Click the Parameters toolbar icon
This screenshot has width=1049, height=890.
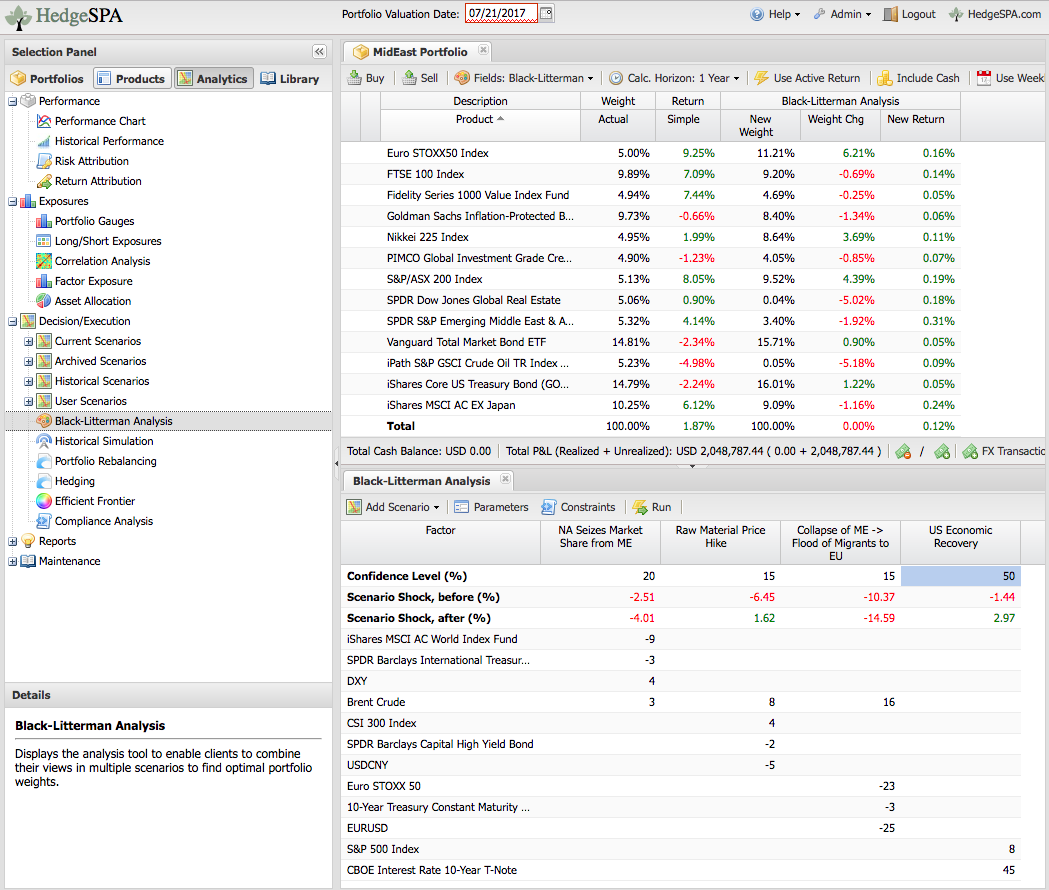462,507
